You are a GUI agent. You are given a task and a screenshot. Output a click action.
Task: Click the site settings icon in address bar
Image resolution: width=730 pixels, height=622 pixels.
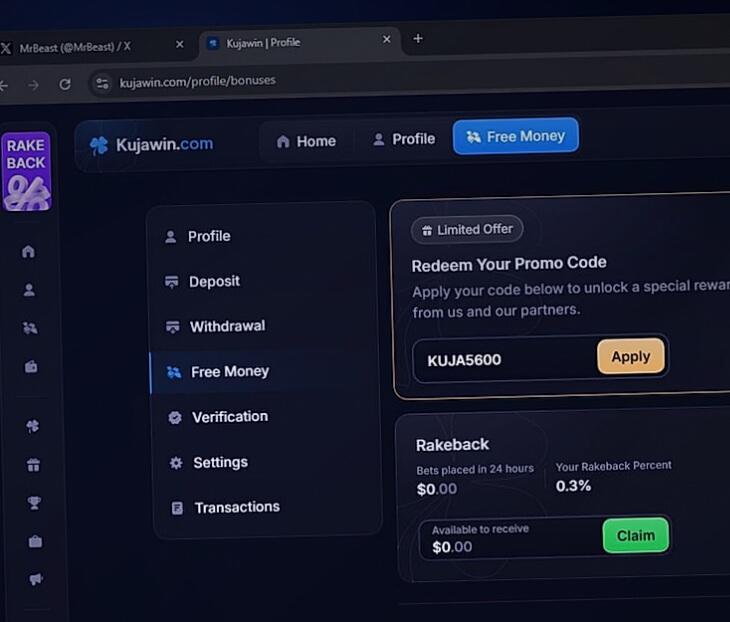102,84
